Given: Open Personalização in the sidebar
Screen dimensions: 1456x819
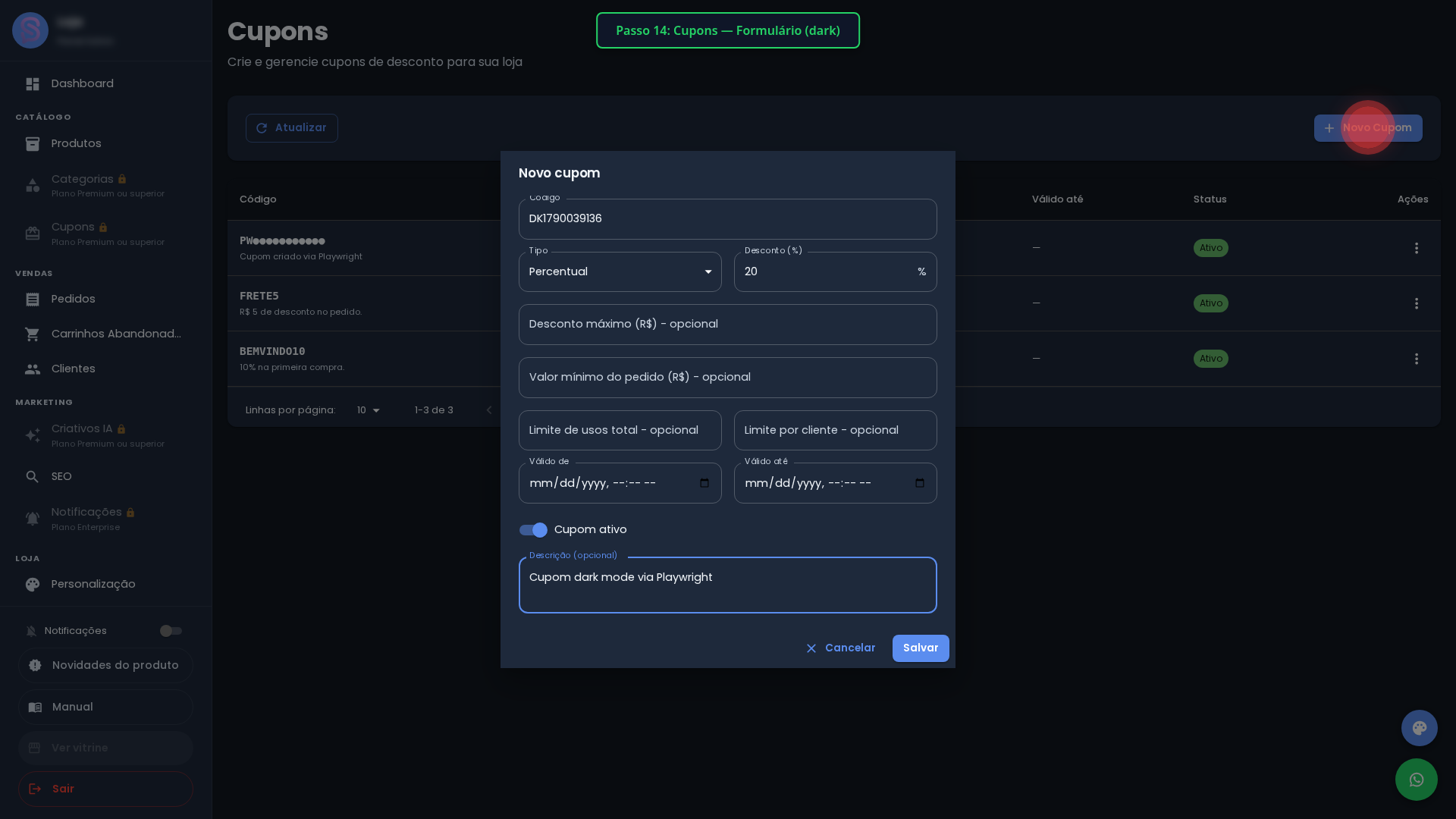Looking at the screenshot, I should coord(105,585).
